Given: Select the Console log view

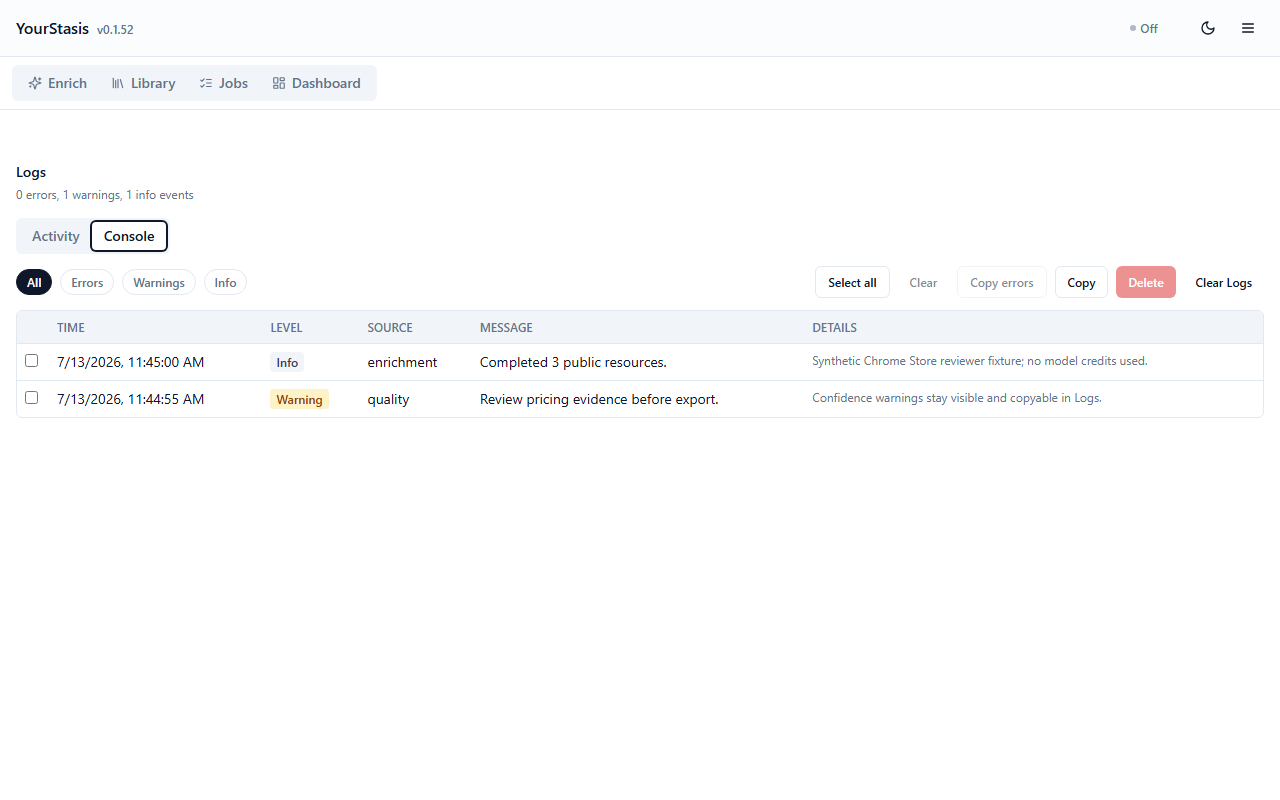Looking at the screenshot, I should (129, 236).
